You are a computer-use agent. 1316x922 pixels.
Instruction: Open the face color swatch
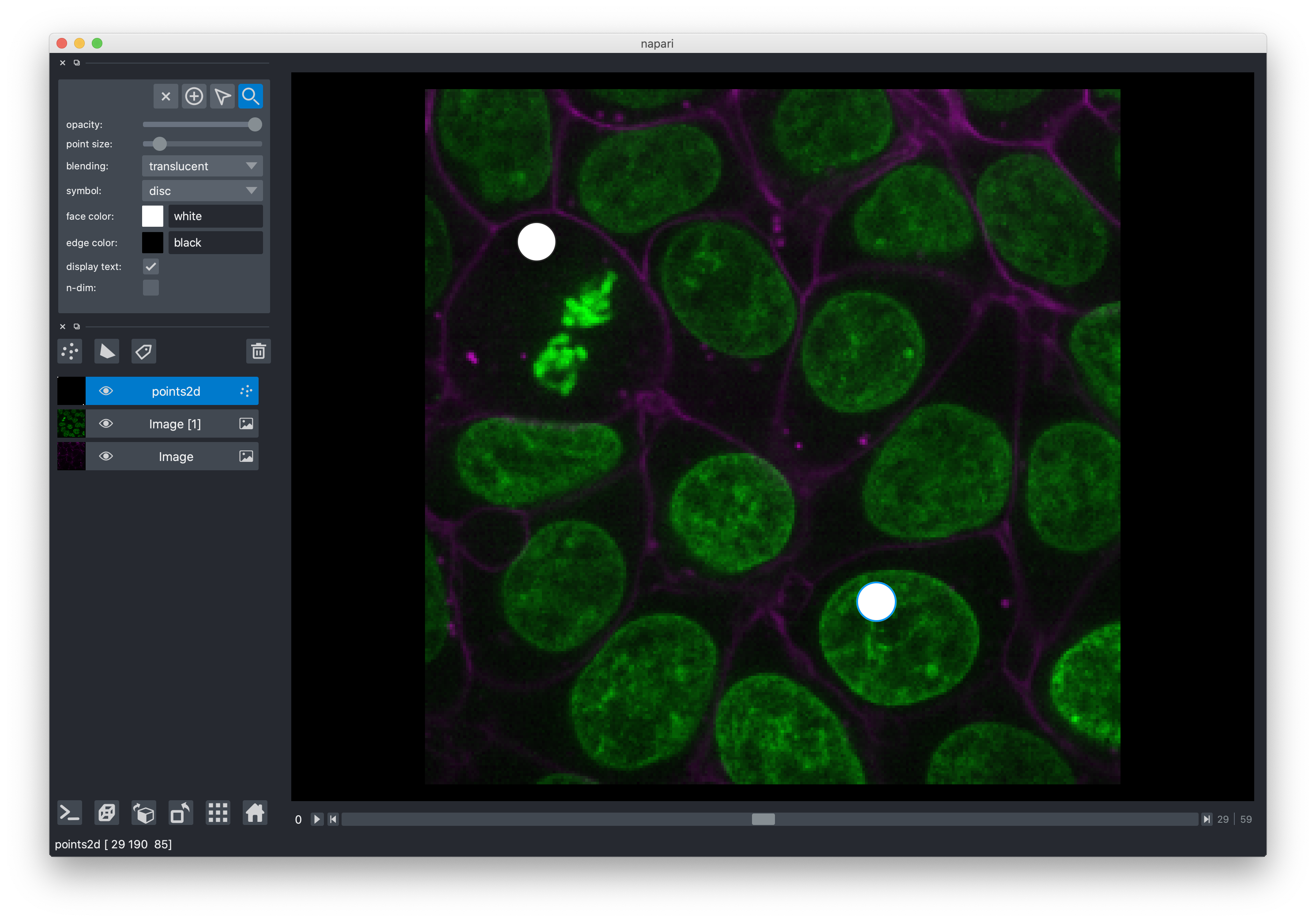(x=152, y=216)
